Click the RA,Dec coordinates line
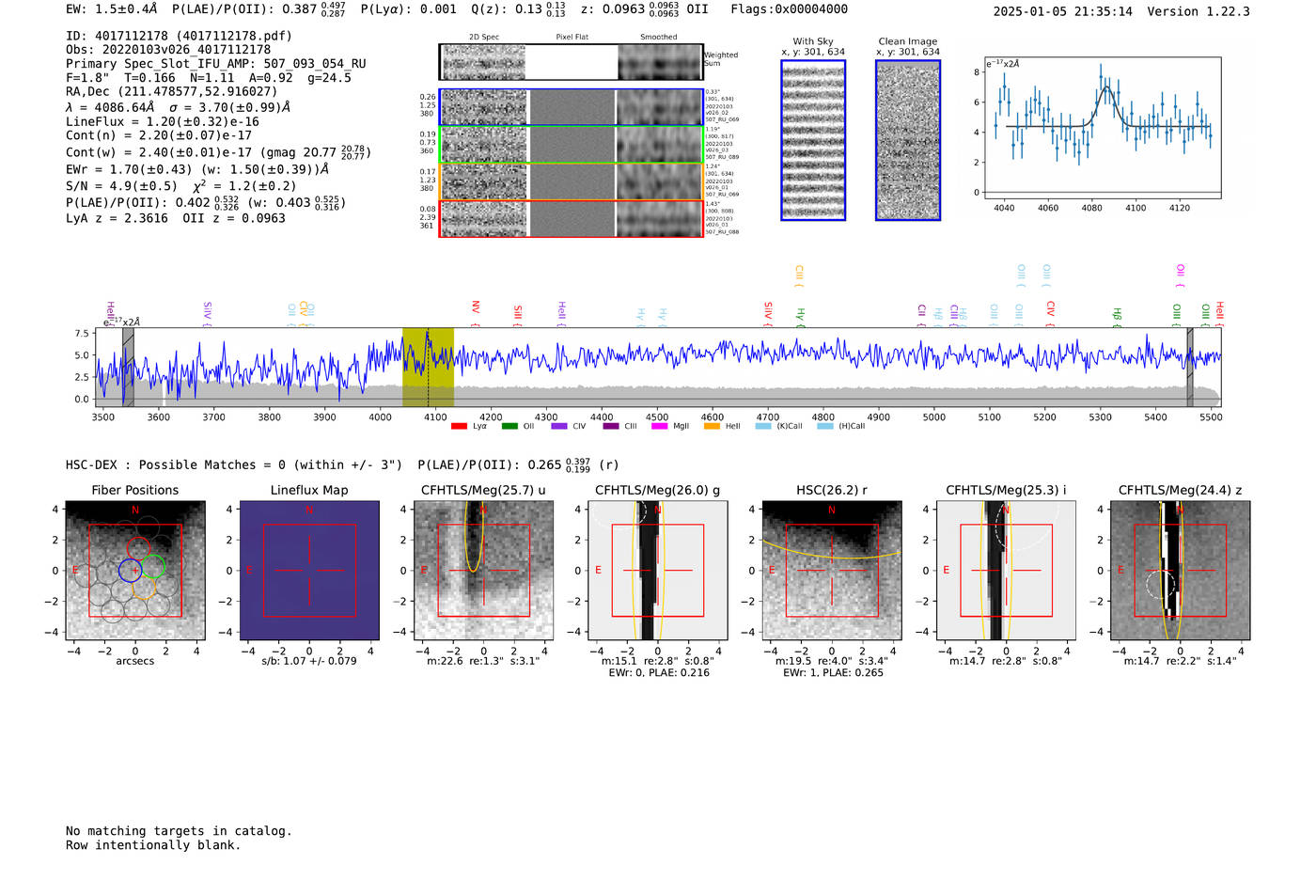The width and height of the screenshot is (1316, 896). coord(172,91)
